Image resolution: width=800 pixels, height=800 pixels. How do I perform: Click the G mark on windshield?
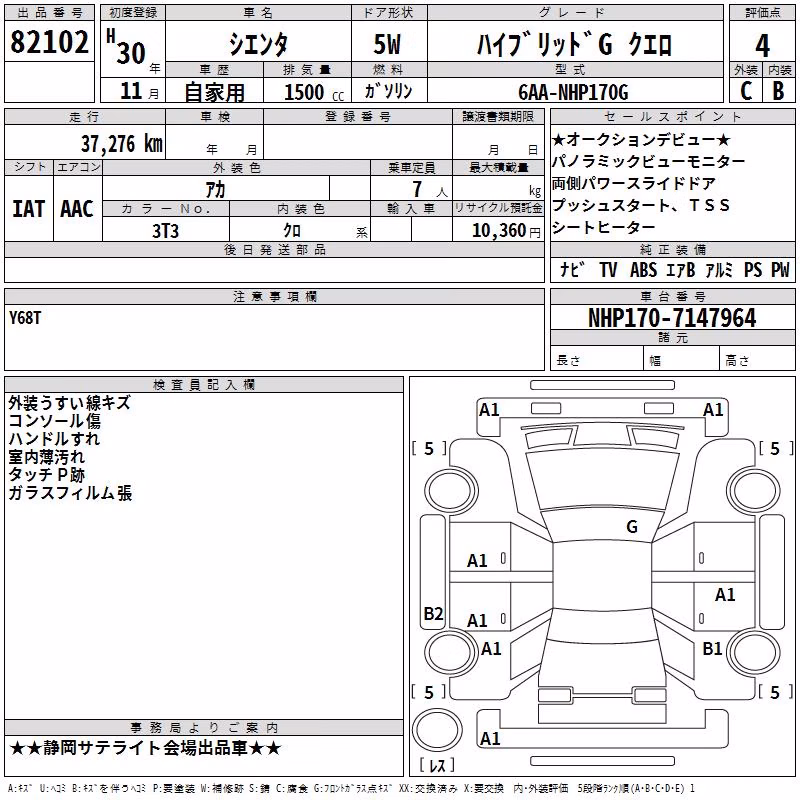[632, 527]
